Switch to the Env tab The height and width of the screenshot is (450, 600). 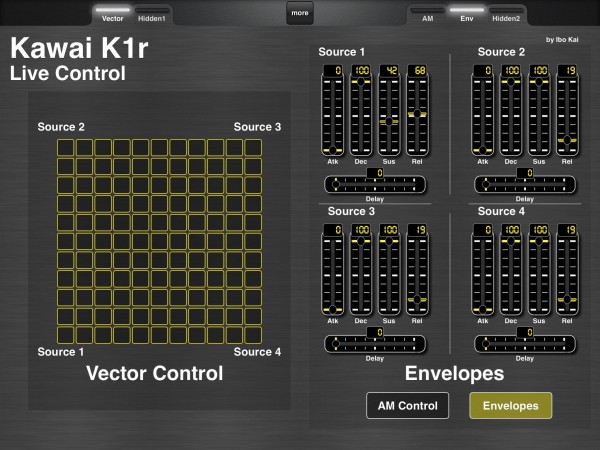click(467, 15)
